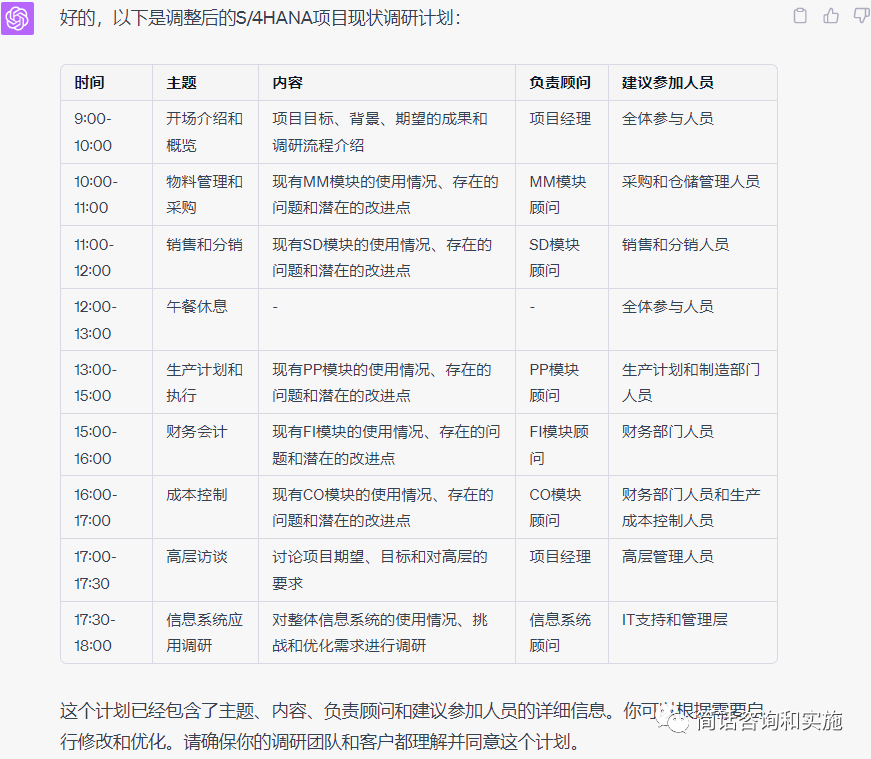Click the WeChat watermark logo icon
871x759 pixels.
point(677,721)
